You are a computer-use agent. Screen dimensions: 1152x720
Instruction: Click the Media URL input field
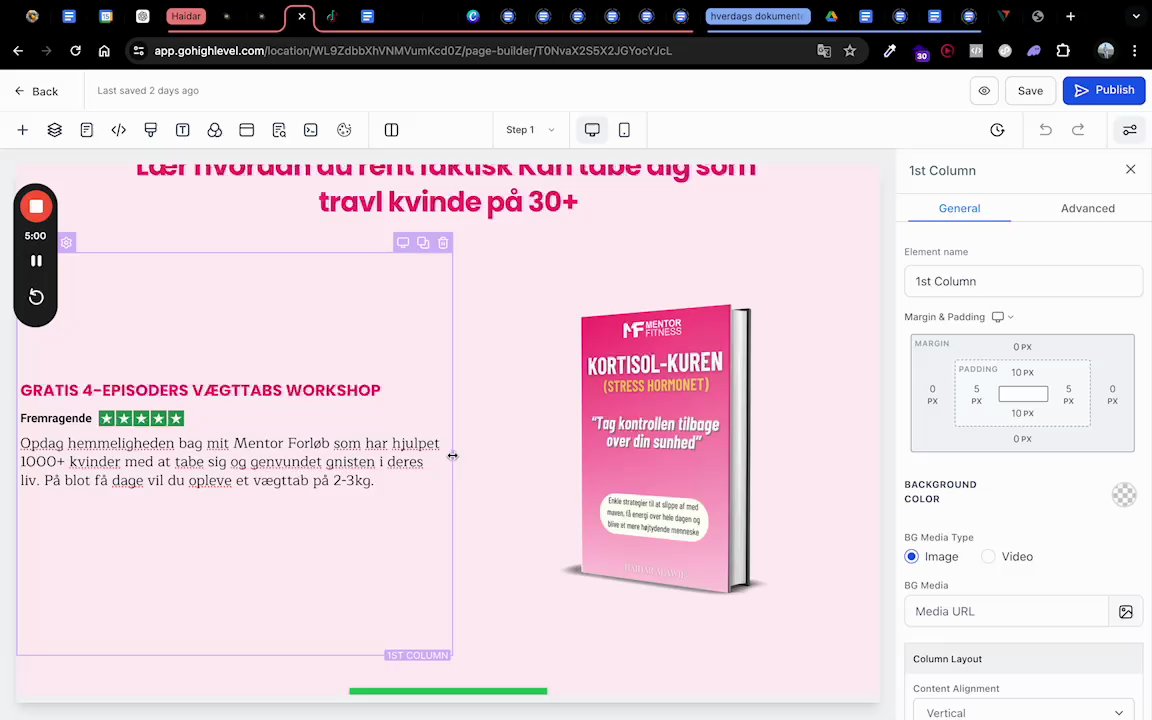1006,611
